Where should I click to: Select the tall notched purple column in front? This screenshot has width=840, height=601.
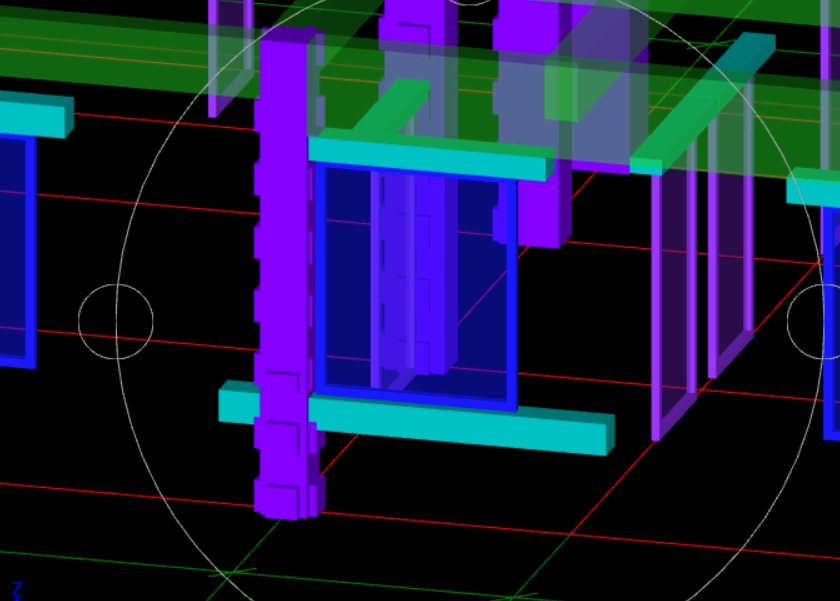click(288, 273)
